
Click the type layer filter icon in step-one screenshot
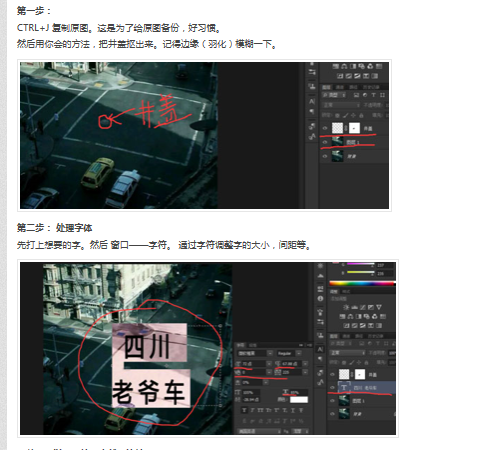pos(374,95)
